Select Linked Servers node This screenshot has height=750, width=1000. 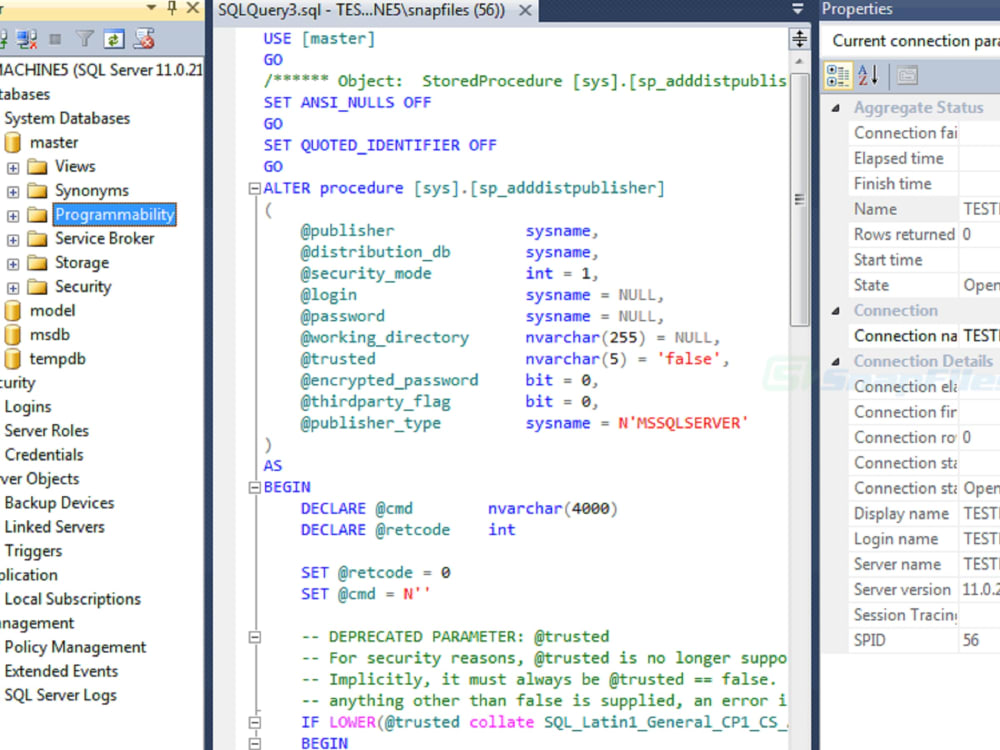[54, 527]
